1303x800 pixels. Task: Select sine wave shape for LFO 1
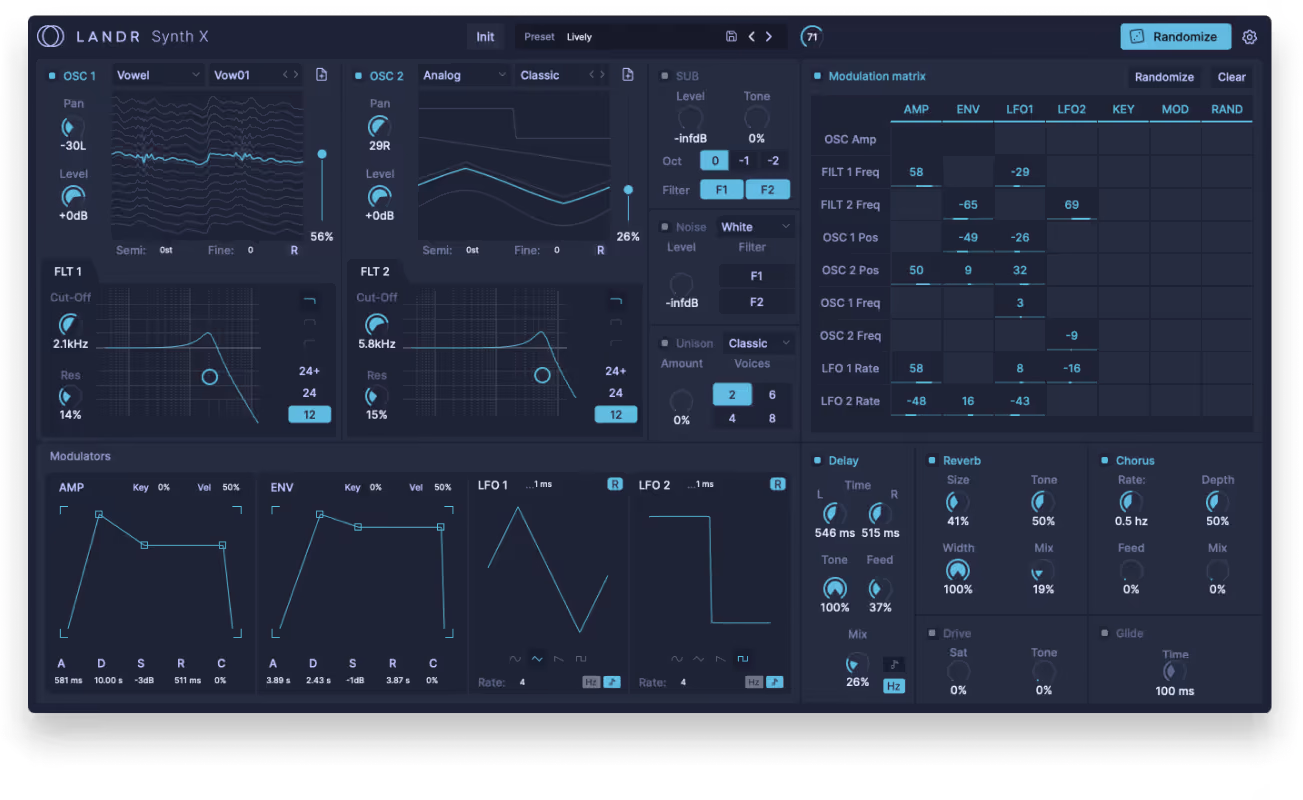tap(515, 659)
